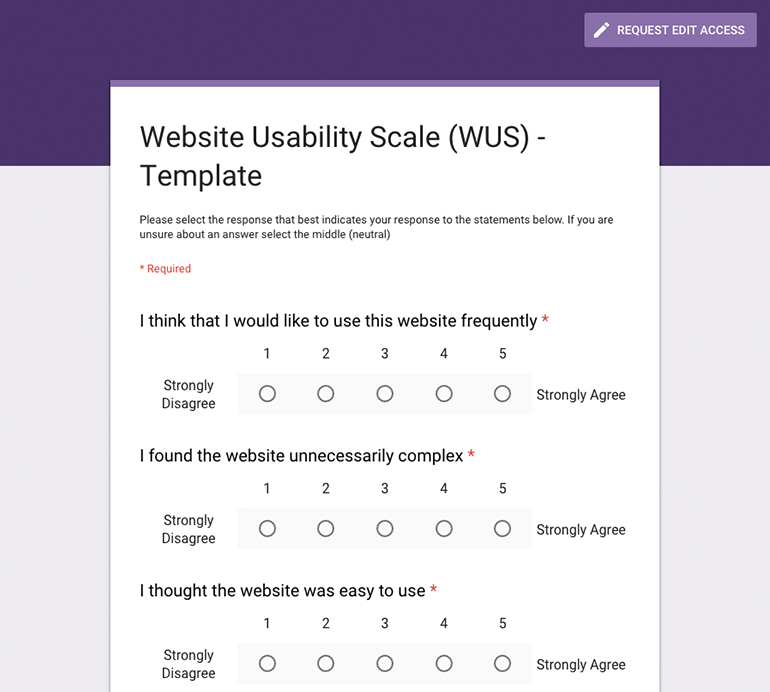Click the red Required notice text

point(165,269)
